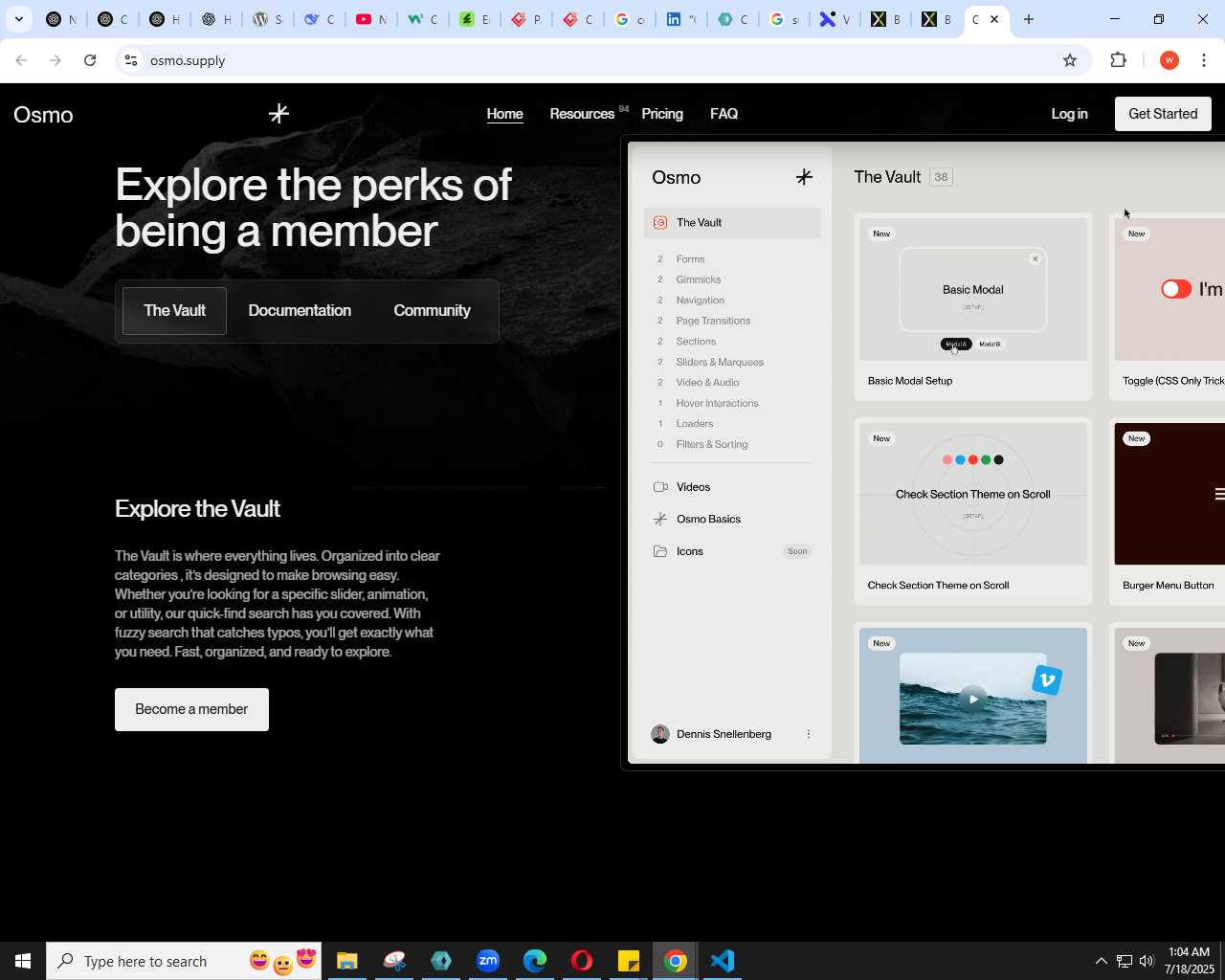Click the Videos camera icon

coord(660,487)
